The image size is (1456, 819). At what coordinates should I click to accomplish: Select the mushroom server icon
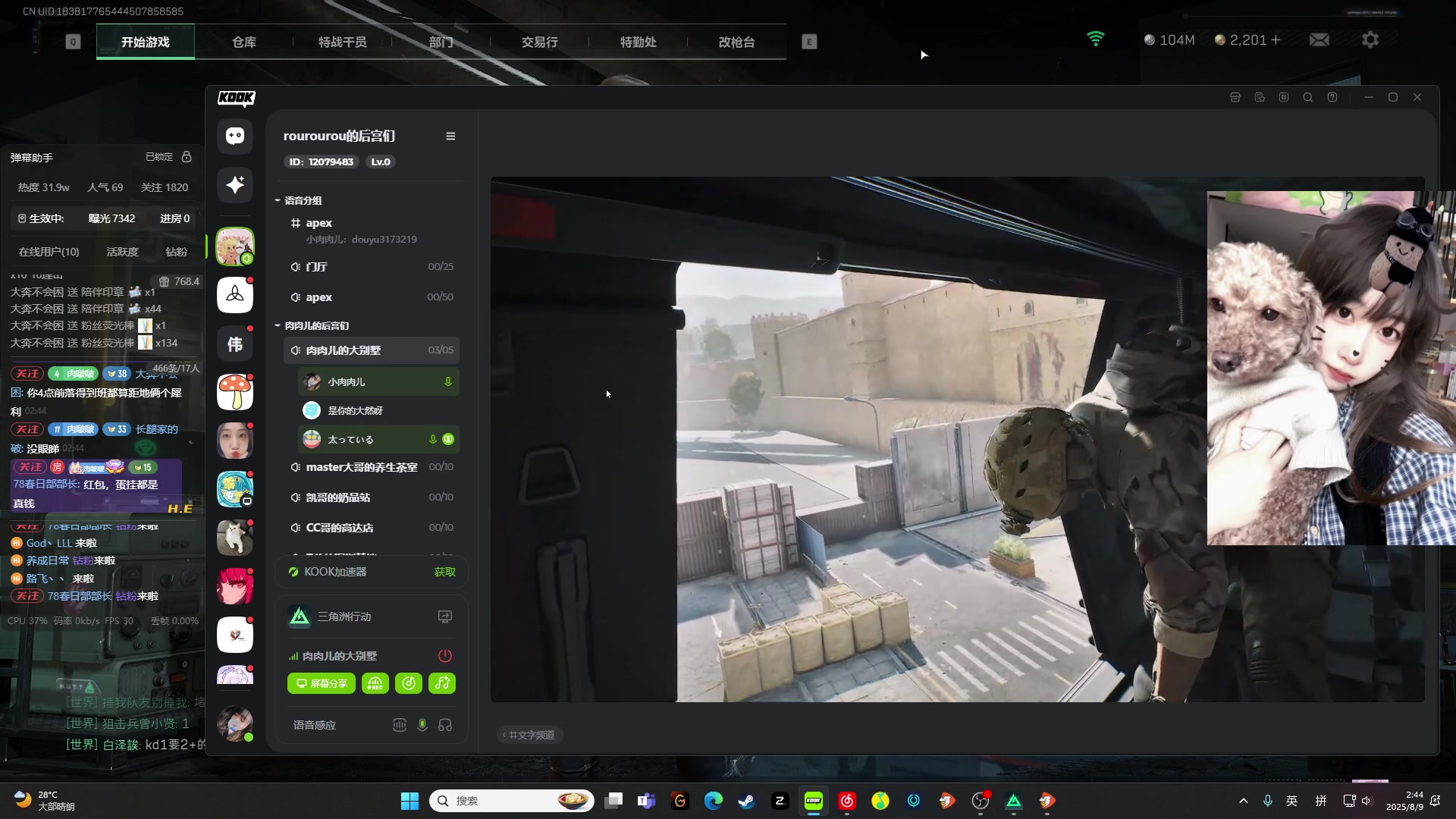point(235,392)
